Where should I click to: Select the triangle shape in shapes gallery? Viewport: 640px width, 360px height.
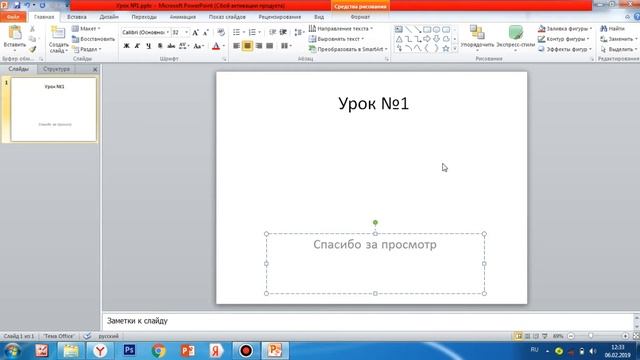tap(399, 39)
